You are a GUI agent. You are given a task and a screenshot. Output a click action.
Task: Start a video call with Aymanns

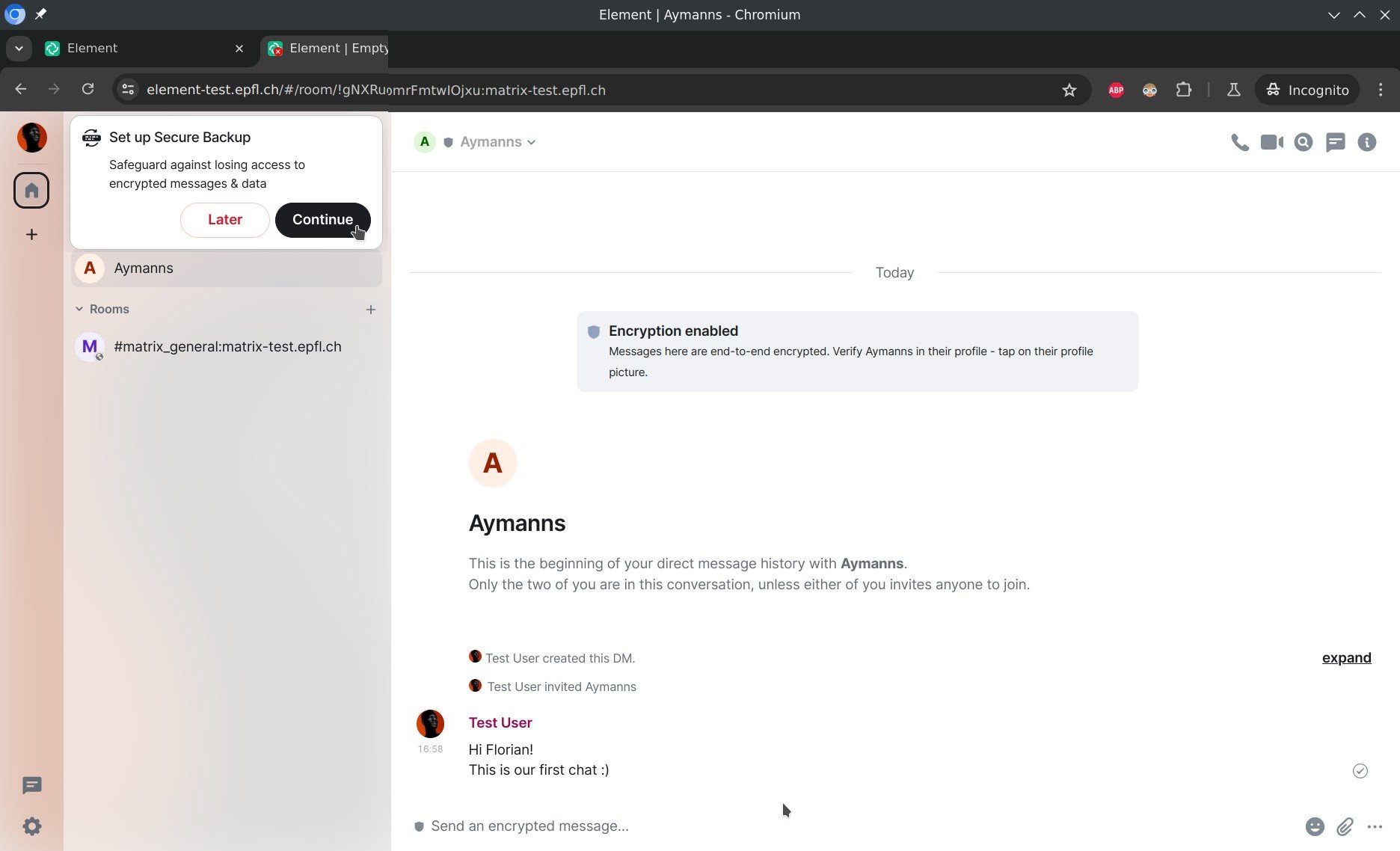pos(1271,142)
